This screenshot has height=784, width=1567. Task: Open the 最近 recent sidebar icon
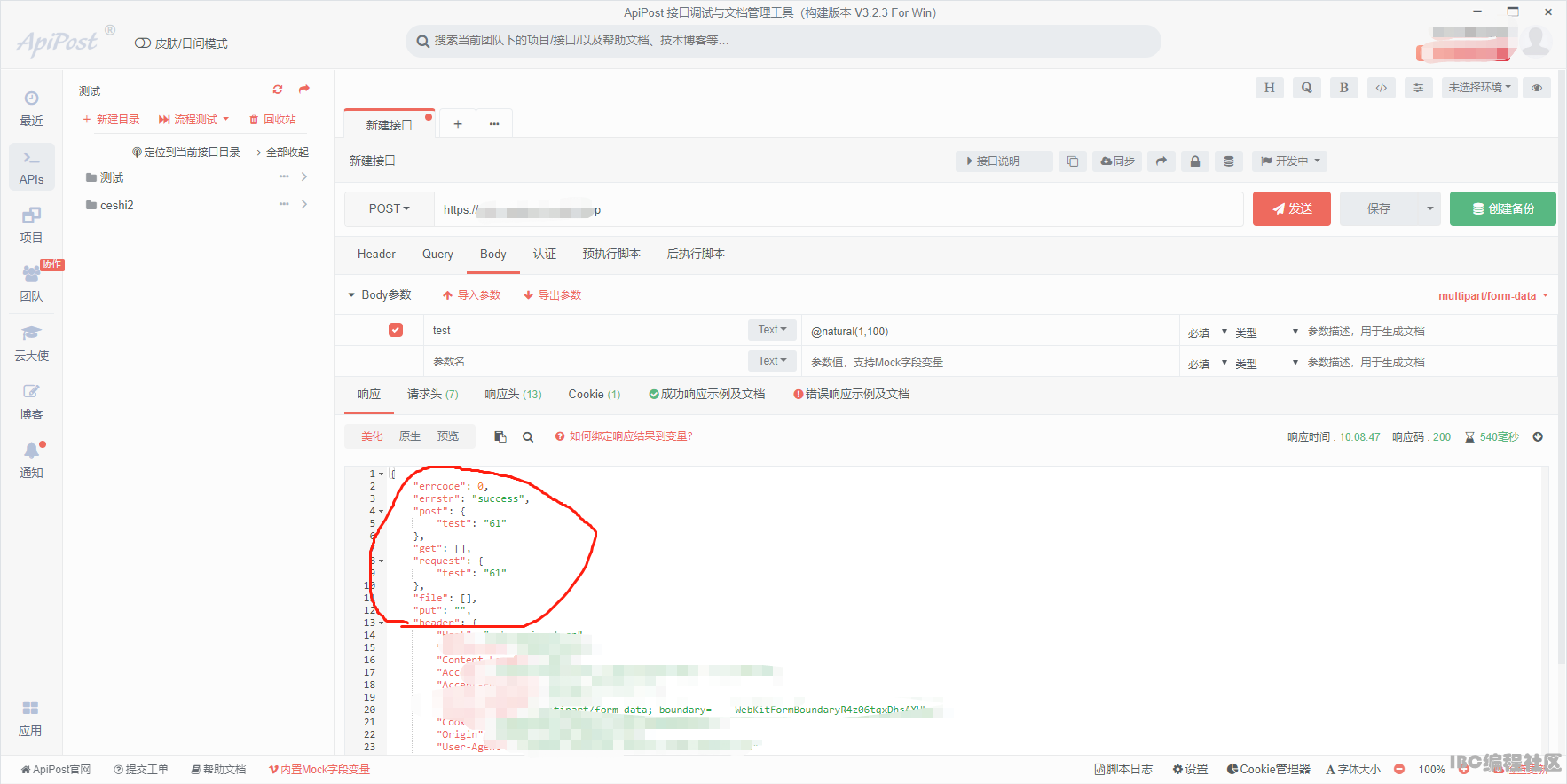(31, 108)
